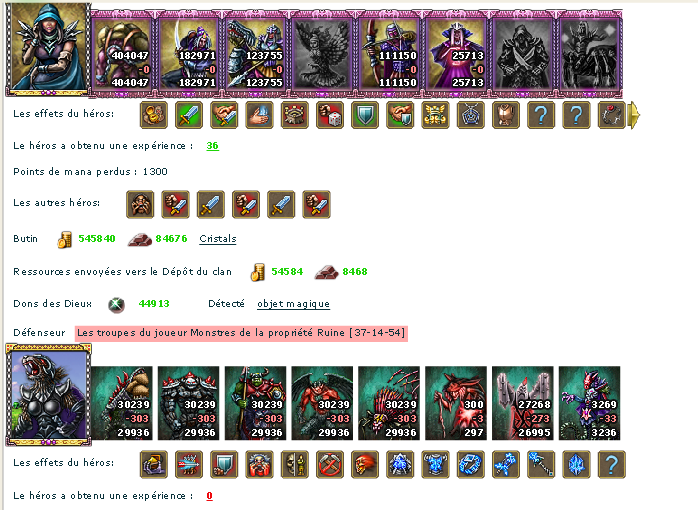This screenshot has height=510, width=698.
Task: Click the unit card showing 404047 troops
Action: click(x=122, y=53)
